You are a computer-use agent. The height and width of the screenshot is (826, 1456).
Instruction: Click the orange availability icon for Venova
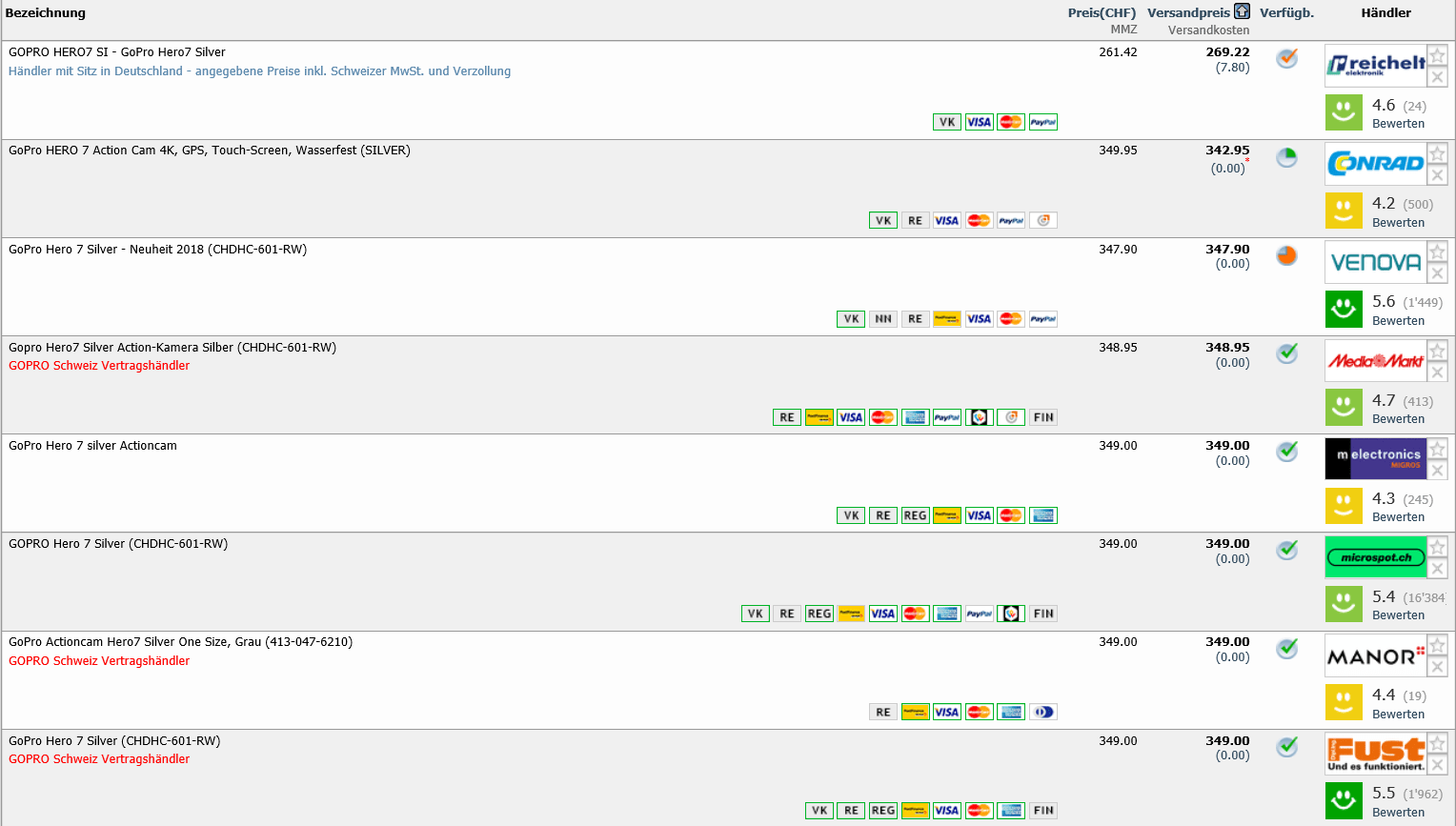(x=1287, y=255)
